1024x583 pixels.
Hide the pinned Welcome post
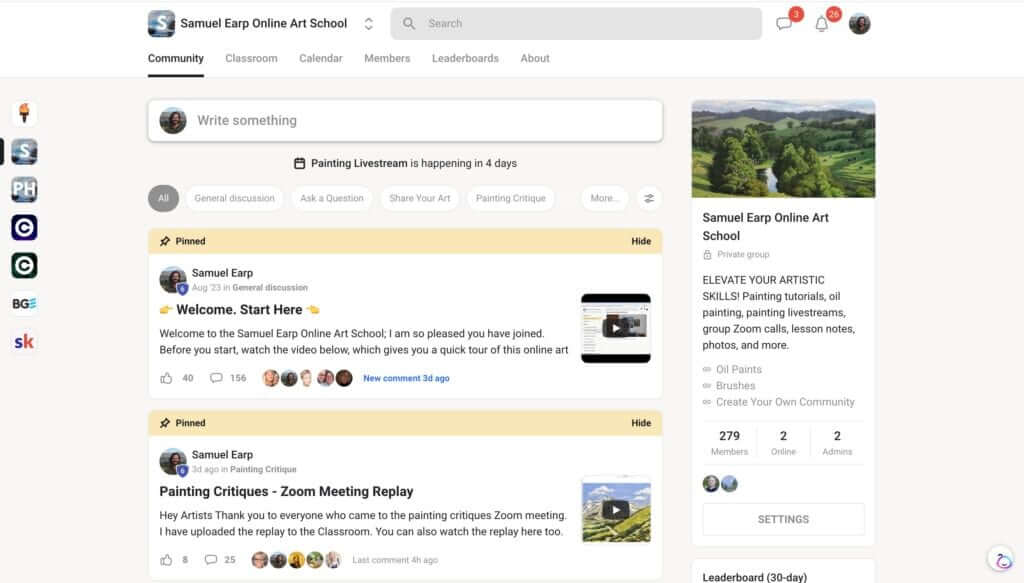(641, 241)
